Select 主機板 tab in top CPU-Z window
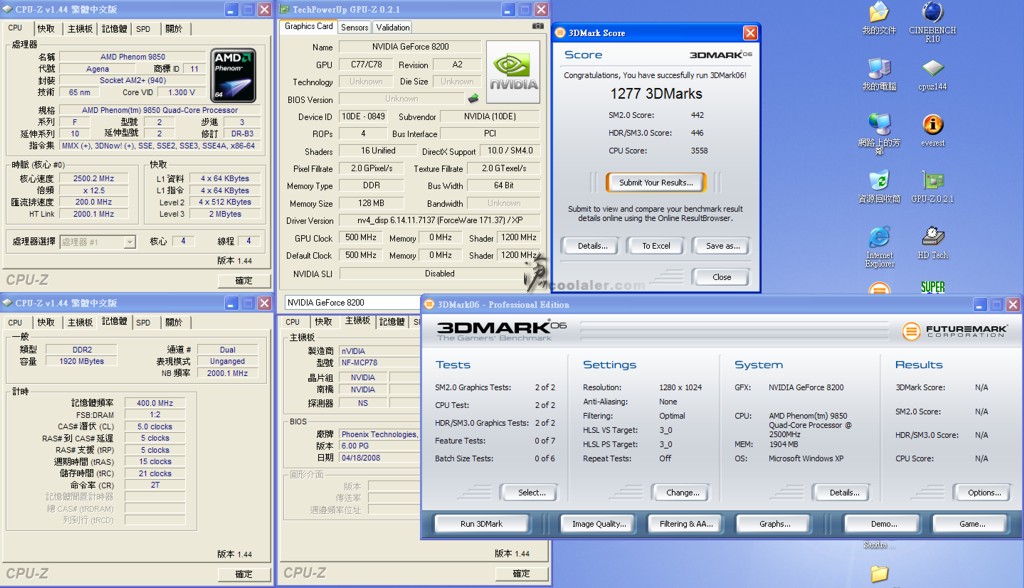The width and height of the screenshot is (1024, 588). coord(80,29)
